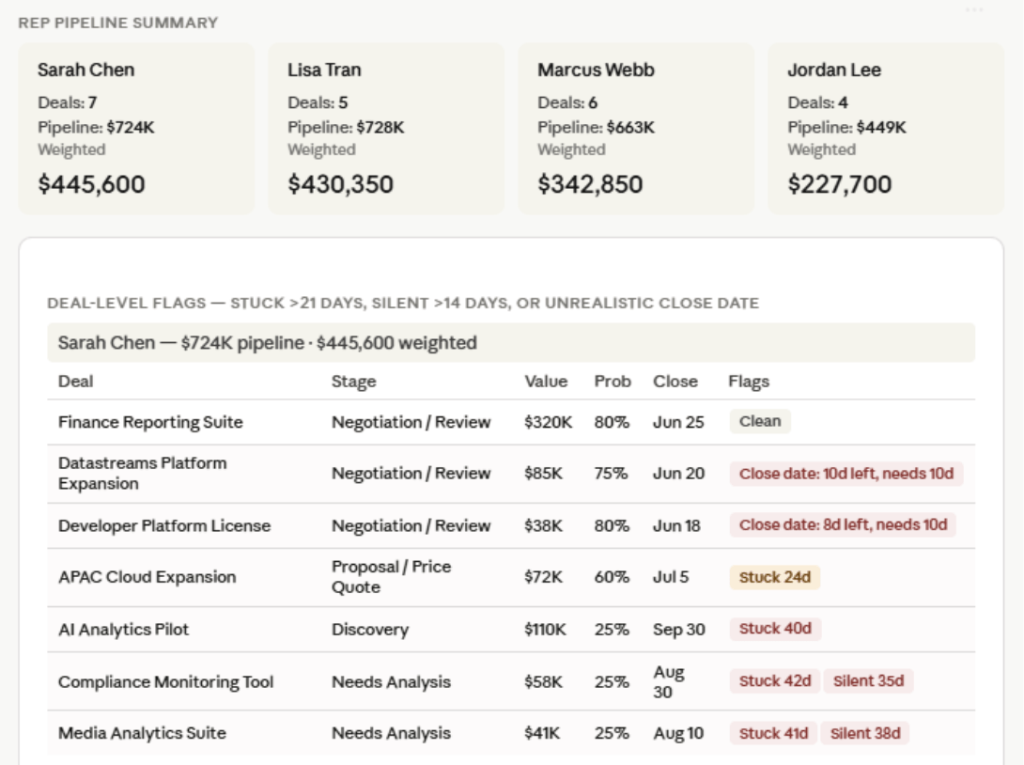1024x765 pixels.
Task: Click the Value column header
Action: 546,382
